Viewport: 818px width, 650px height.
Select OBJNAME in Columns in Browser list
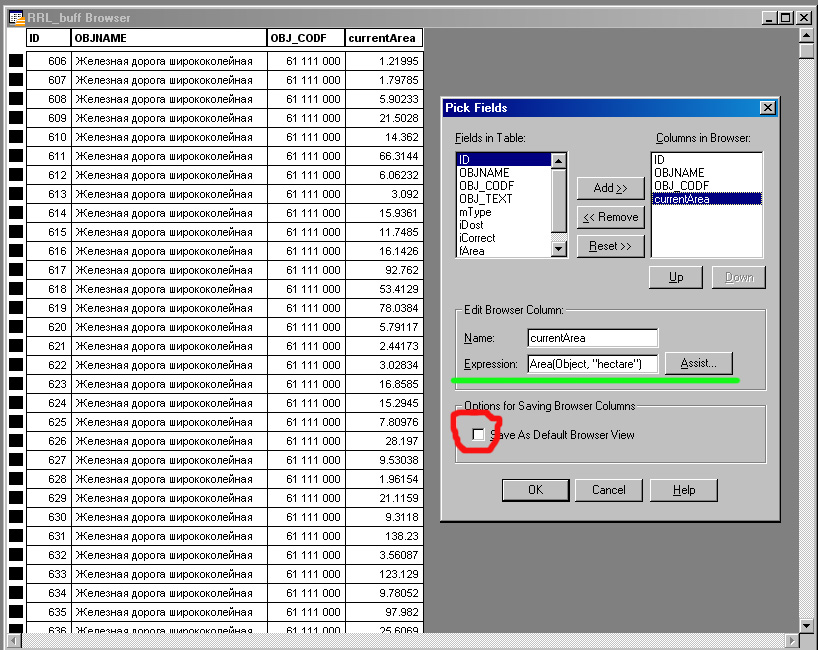click(x=707, y=173)
